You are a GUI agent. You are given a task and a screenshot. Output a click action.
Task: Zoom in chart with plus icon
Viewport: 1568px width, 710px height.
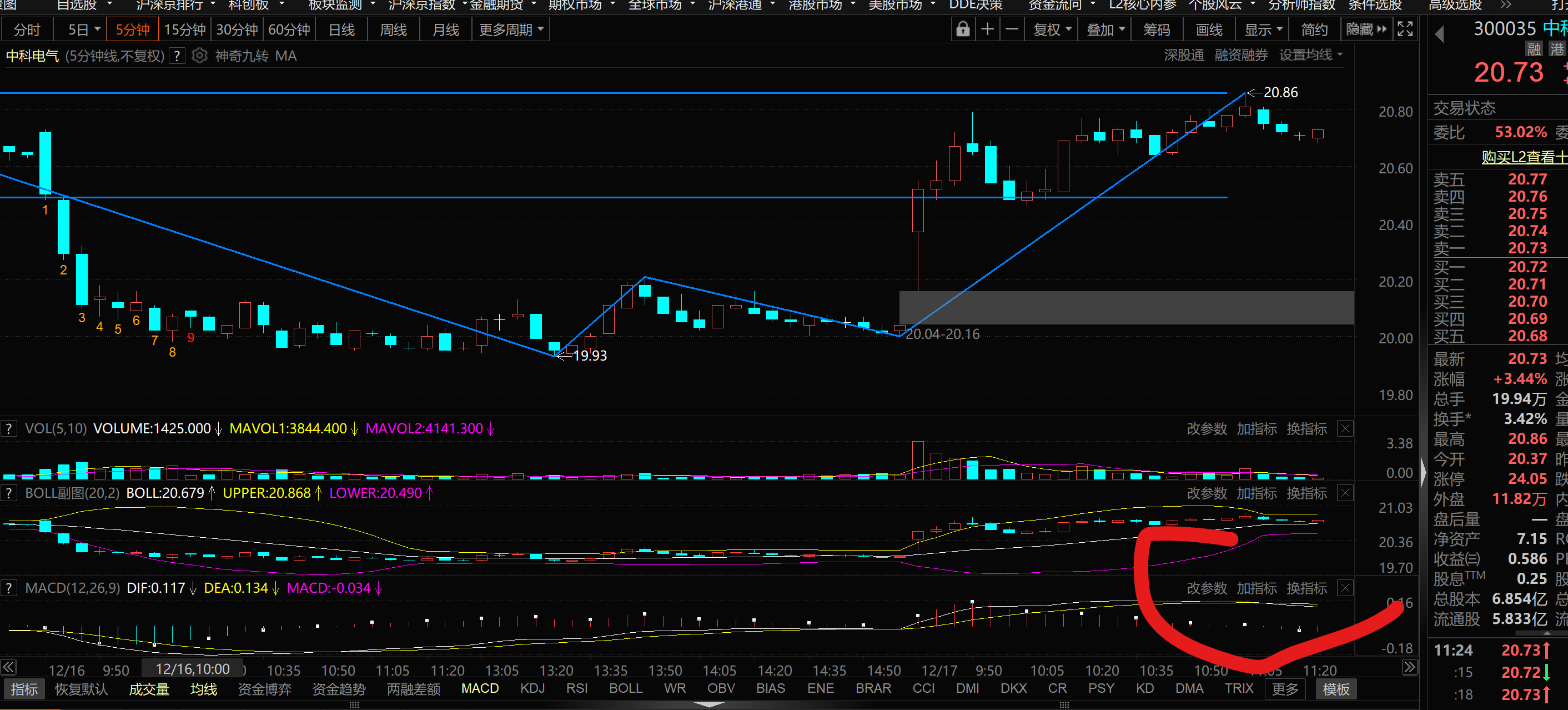pyautogui.click(x=987, y=29)
